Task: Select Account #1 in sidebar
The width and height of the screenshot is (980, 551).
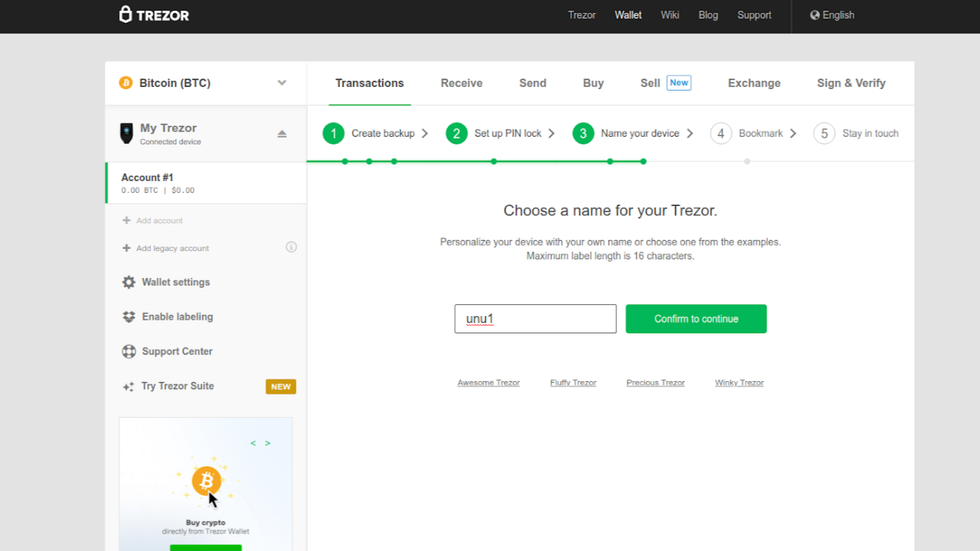Action: pyautogui.click(x=206, y=183)
